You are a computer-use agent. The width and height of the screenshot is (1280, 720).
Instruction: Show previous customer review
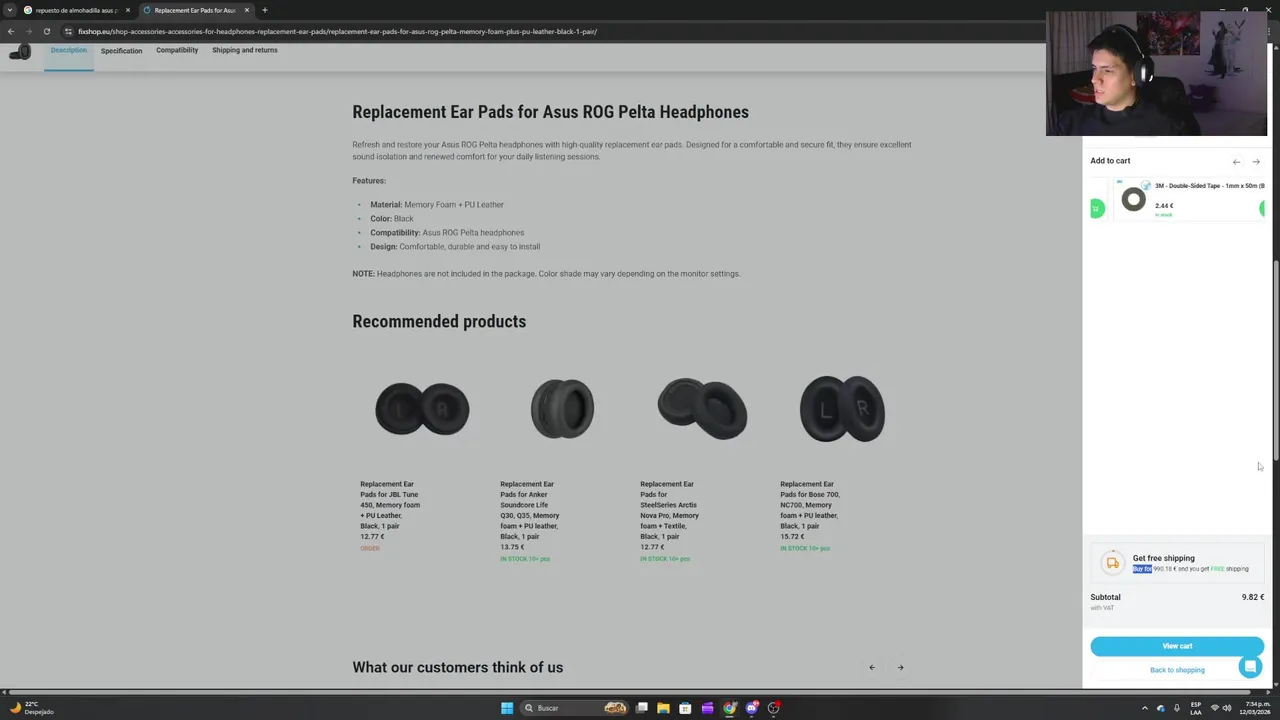[872, 667]
